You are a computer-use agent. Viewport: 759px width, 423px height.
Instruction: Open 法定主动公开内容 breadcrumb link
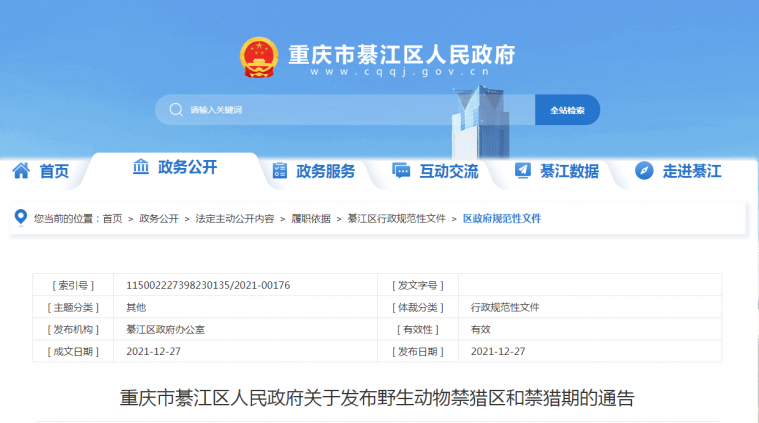234,218
